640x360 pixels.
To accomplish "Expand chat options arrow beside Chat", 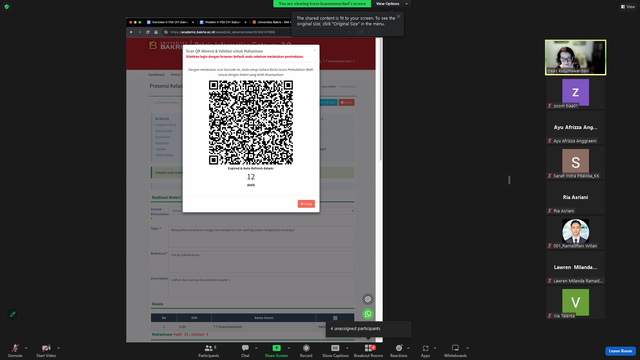I will (256, 348).
